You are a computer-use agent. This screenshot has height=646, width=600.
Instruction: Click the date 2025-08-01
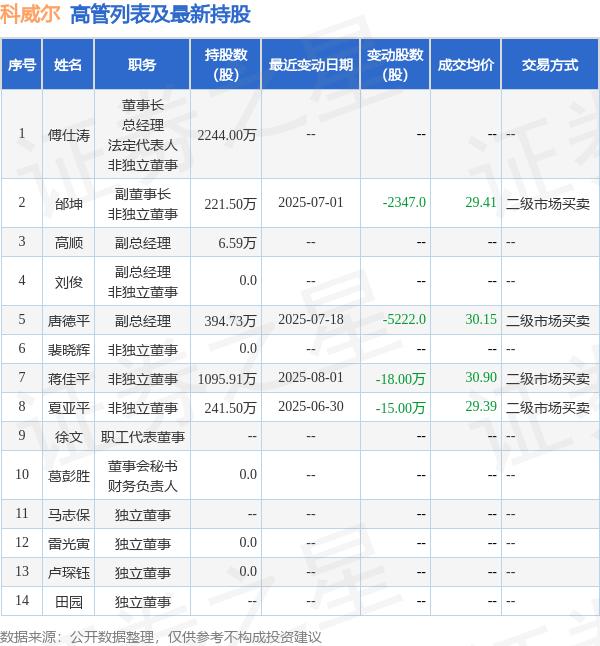(311, 377)
